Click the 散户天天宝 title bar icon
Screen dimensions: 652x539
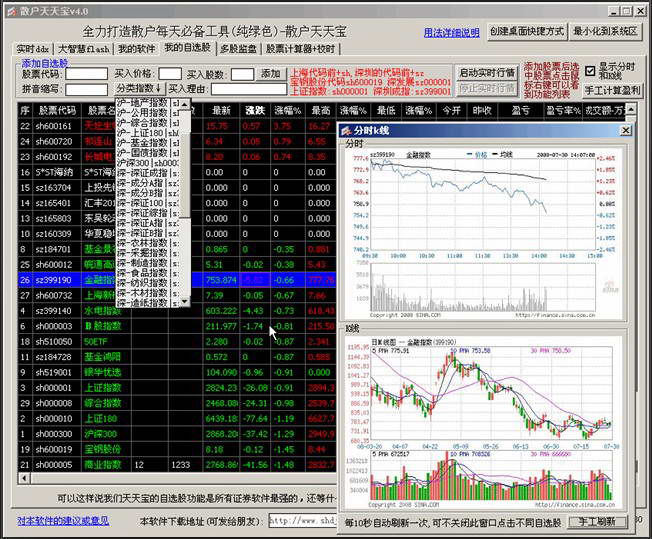[x=12, y=11]
